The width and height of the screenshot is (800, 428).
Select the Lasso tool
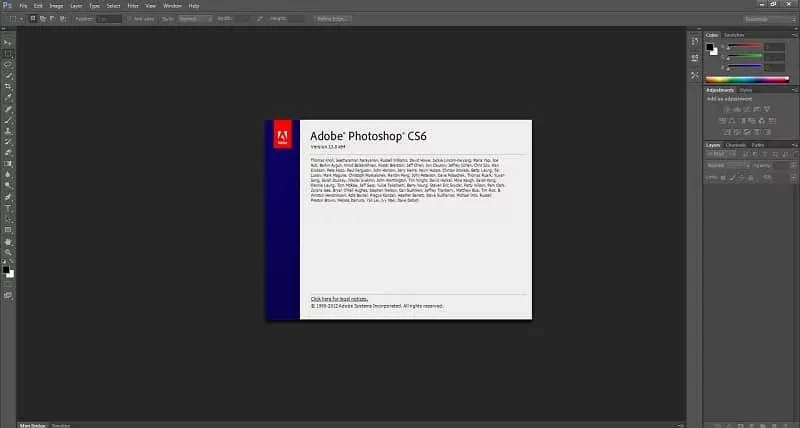(x=8, y=64)
